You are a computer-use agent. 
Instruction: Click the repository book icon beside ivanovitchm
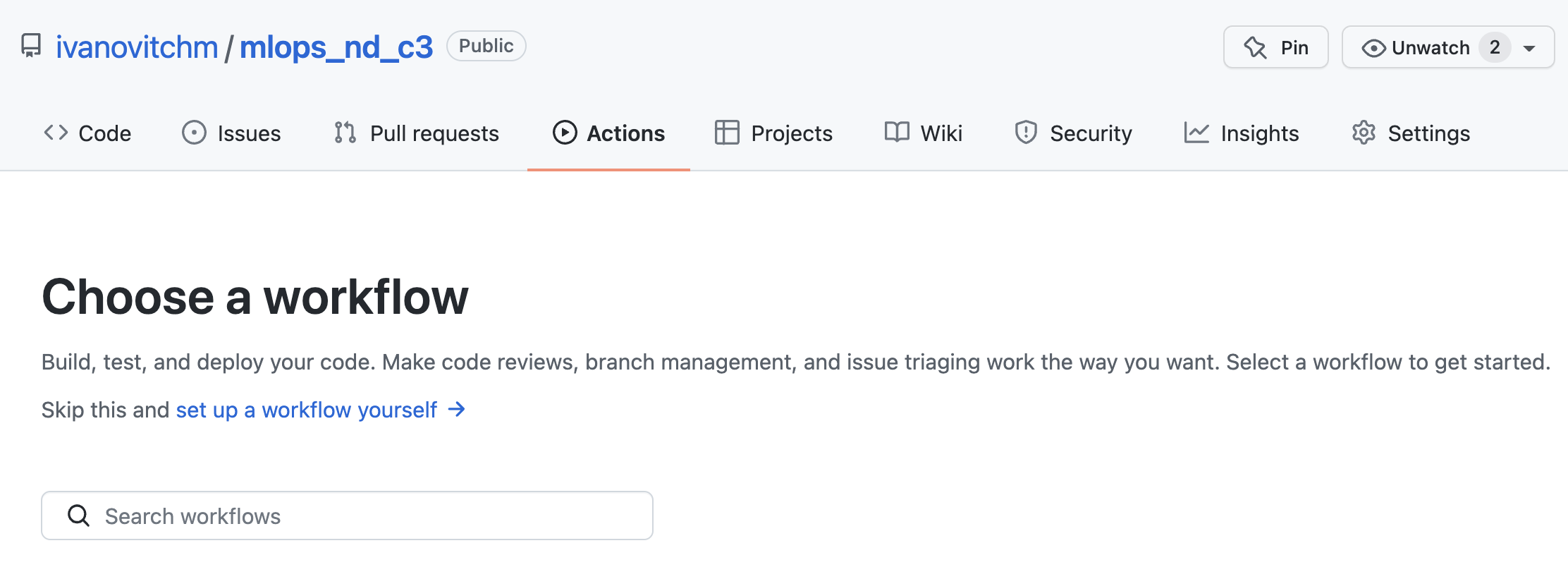click(31, 47)
